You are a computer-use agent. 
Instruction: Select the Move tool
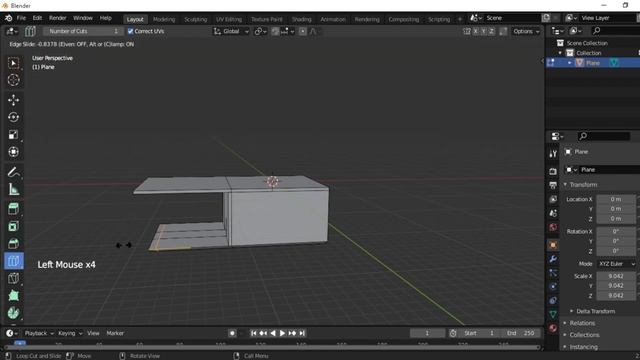coord(13,100)
